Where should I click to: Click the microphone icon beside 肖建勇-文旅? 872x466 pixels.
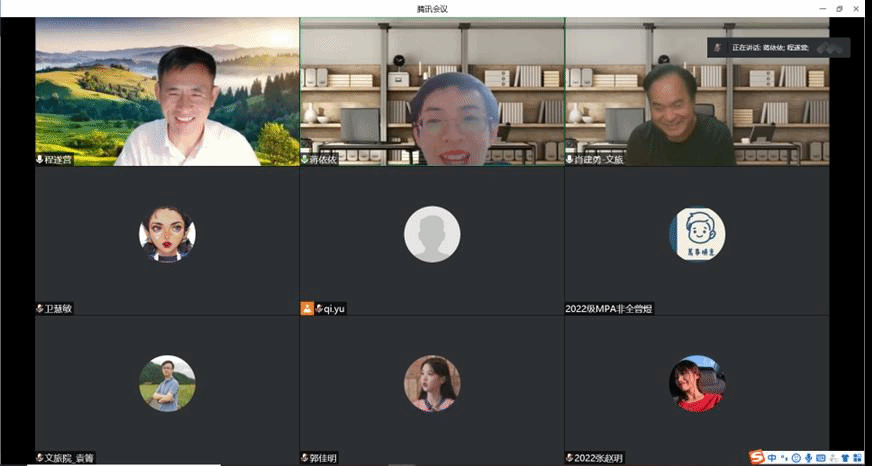click(570, 159)
